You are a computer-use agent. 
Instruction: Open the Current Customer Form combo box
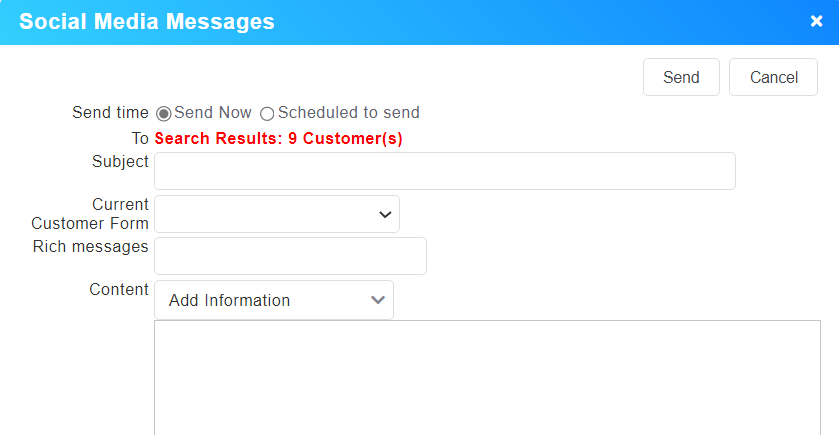coord(276,214)
